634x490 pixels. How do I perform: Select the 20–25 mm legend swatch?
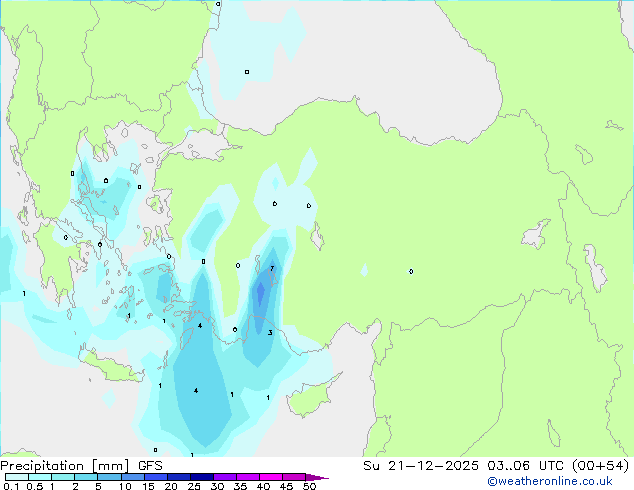pos(178,477)
